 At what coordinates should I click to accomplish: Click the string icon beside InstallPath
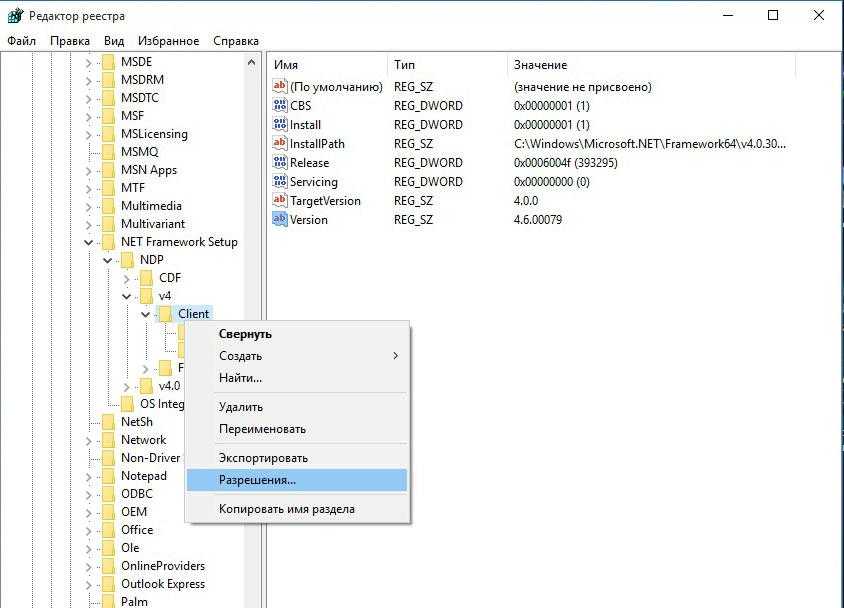[280, 144]
